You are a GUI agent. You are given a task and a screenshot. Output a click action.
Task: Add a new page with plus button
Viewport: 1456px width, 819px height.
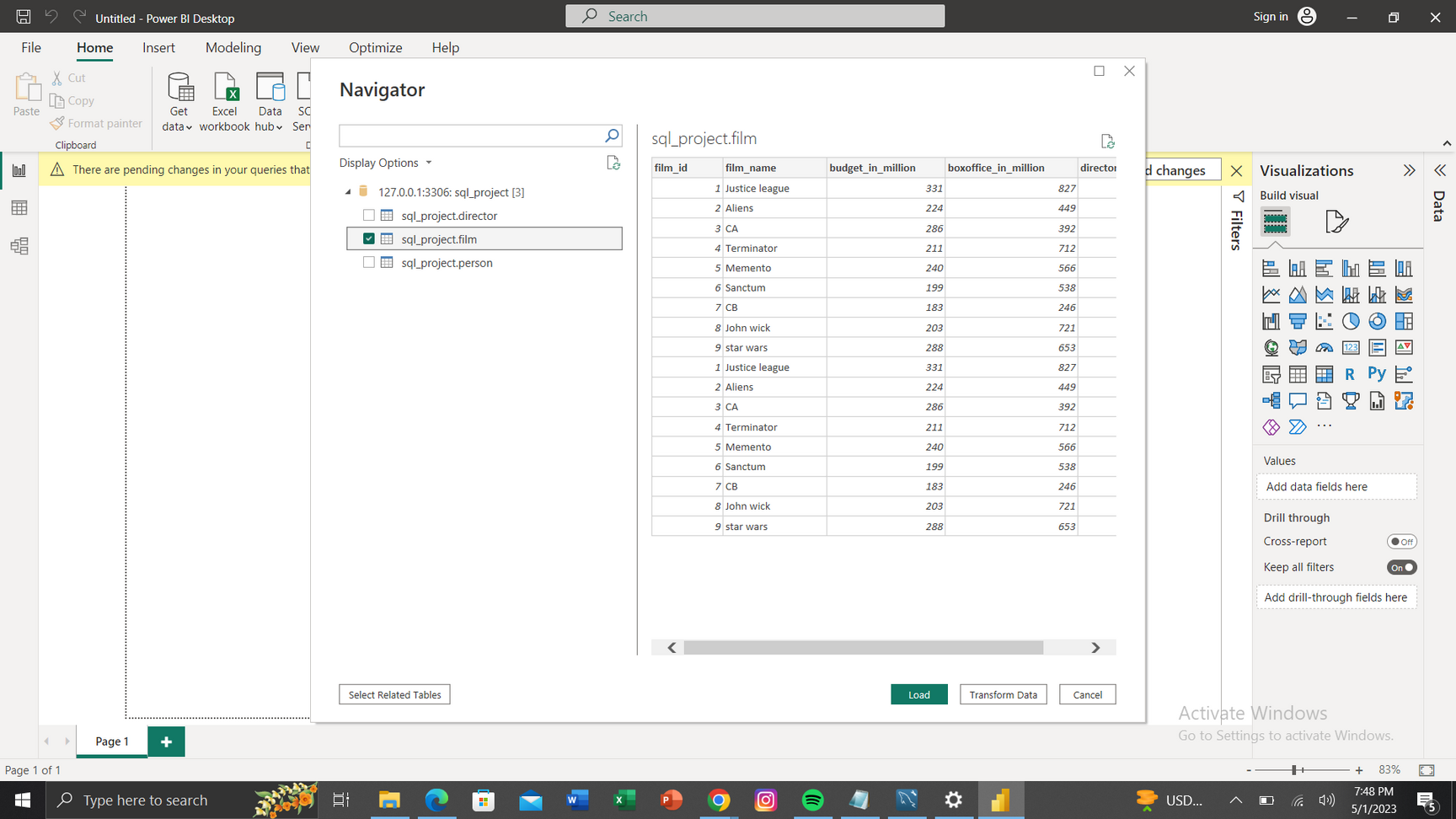(167, 741)
